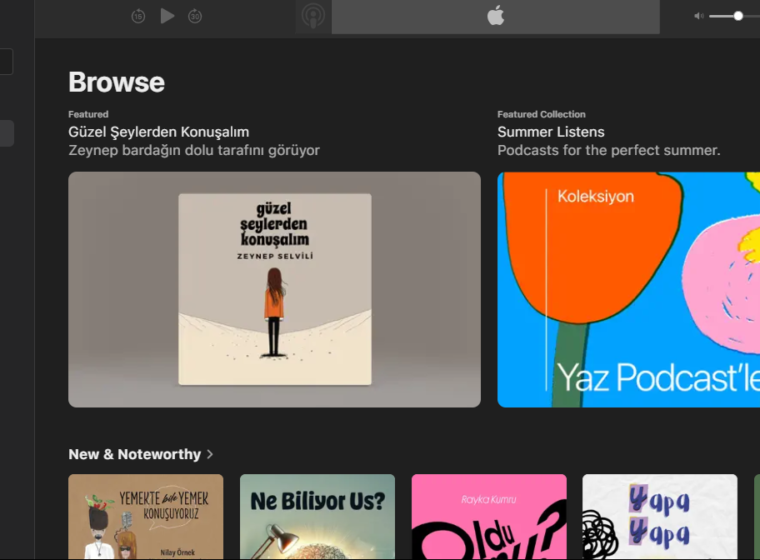
Task: Adjust the volume slider knob
Action: pos(738,16)
